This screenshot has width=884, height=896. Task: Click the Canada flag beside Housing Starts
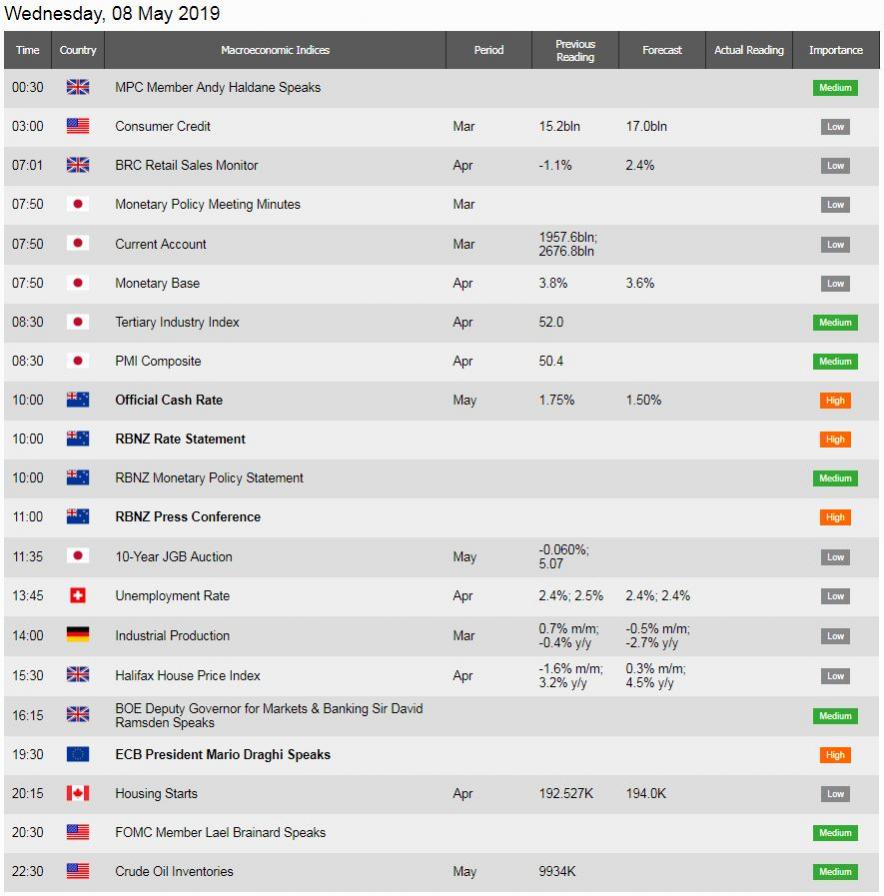pos(78,793)
